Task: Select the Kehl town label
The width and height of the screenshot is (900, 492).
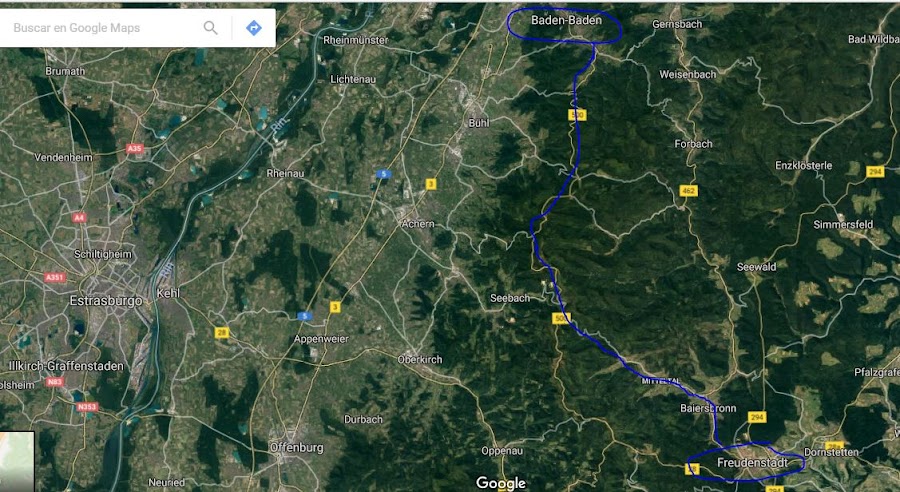Action: [x=168, y=293]
